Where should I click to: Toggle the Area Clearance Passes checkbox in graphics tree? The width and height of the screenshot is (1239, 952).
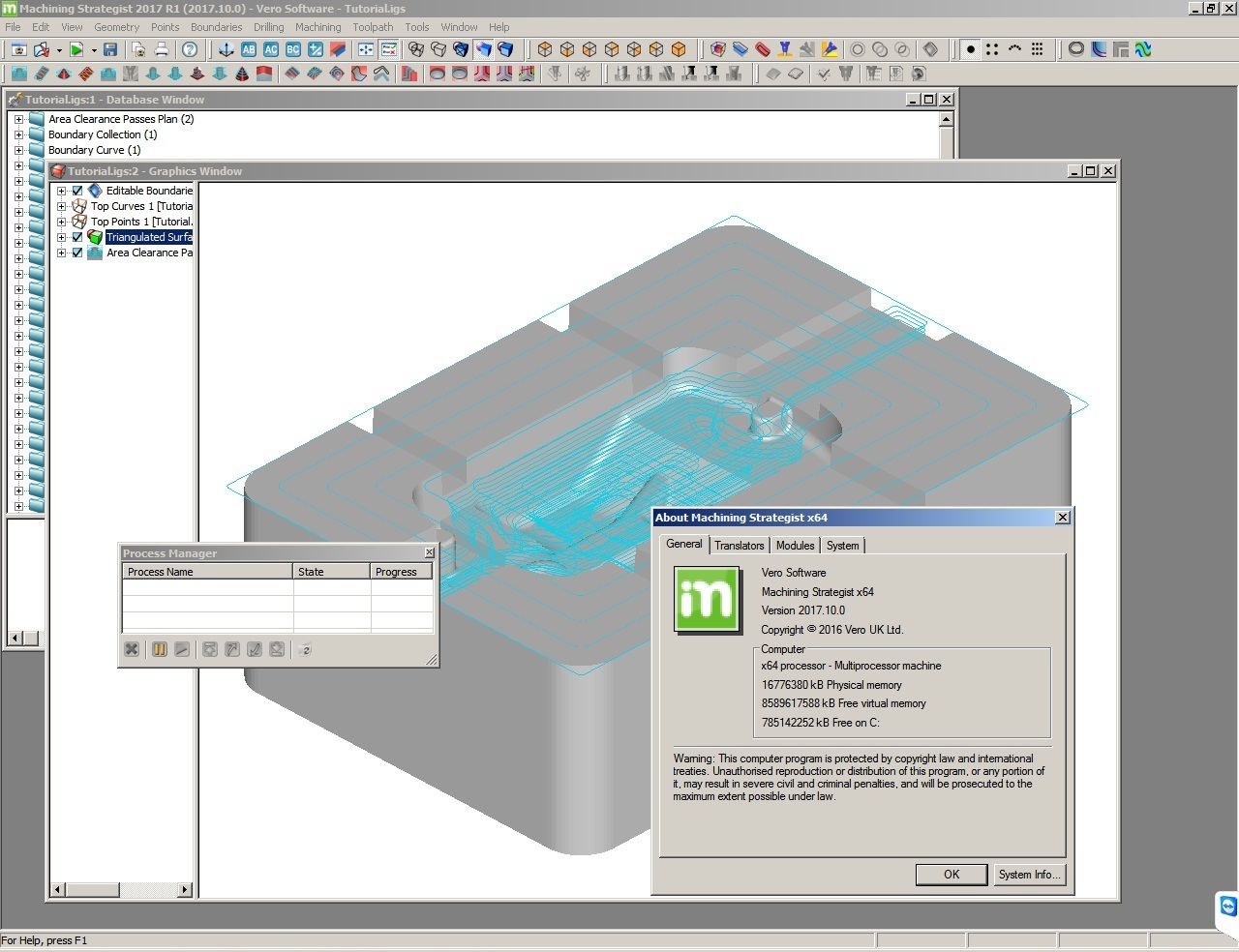(77, 253)
